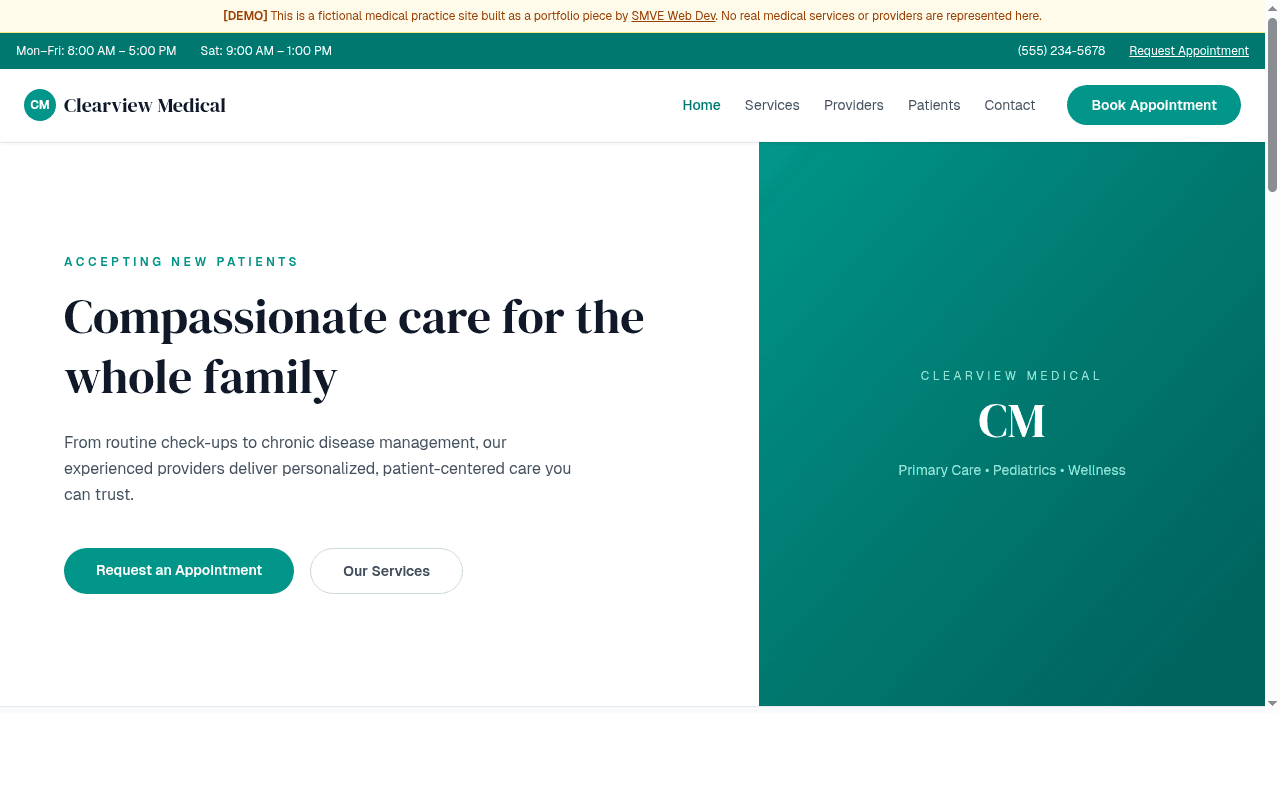
Task: Click the Saturday hours text in top bar
Action: coord(266,51)
